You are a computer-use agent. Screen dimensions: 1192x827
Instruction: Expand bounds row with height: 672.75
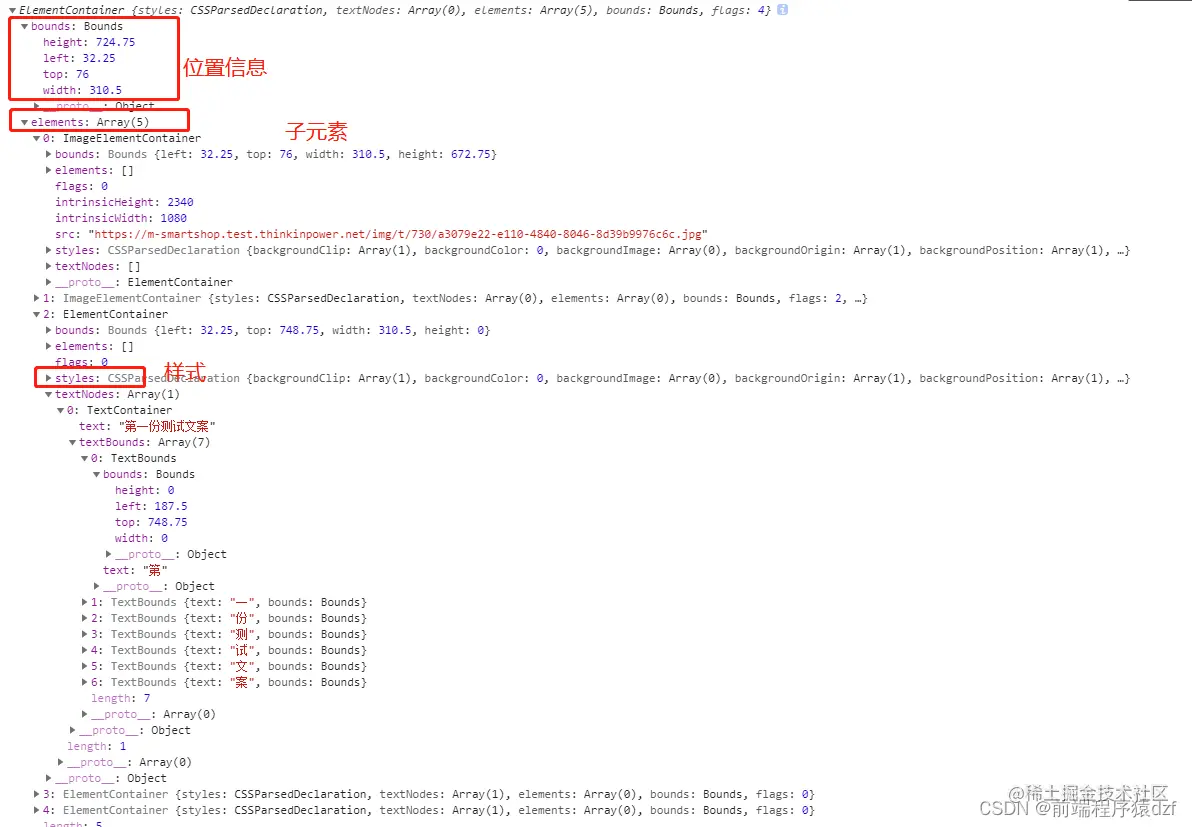[49, 154]
